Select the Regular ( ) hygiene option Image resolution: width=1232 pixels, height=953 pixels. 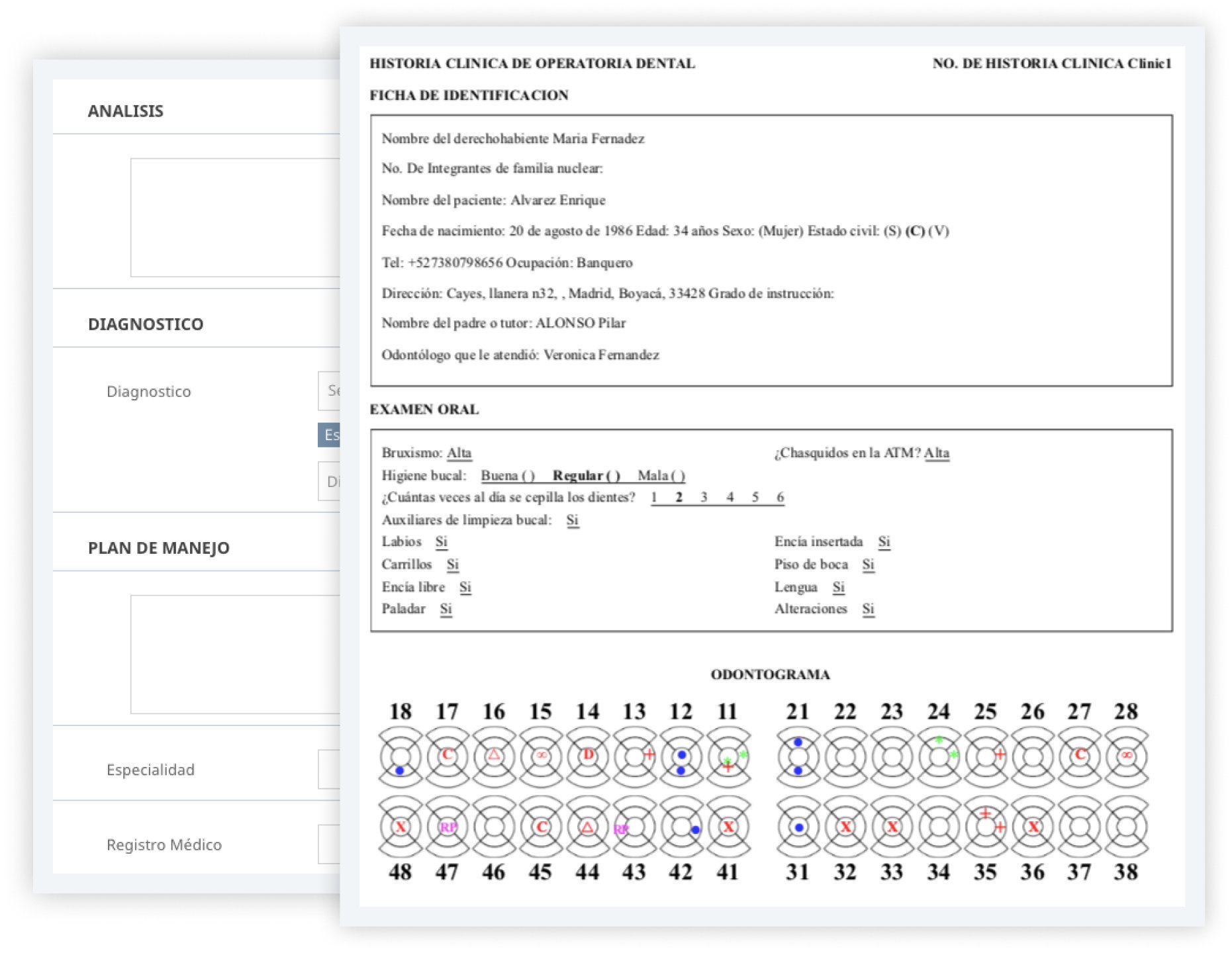pyautogui.click(x=587, y=475)
